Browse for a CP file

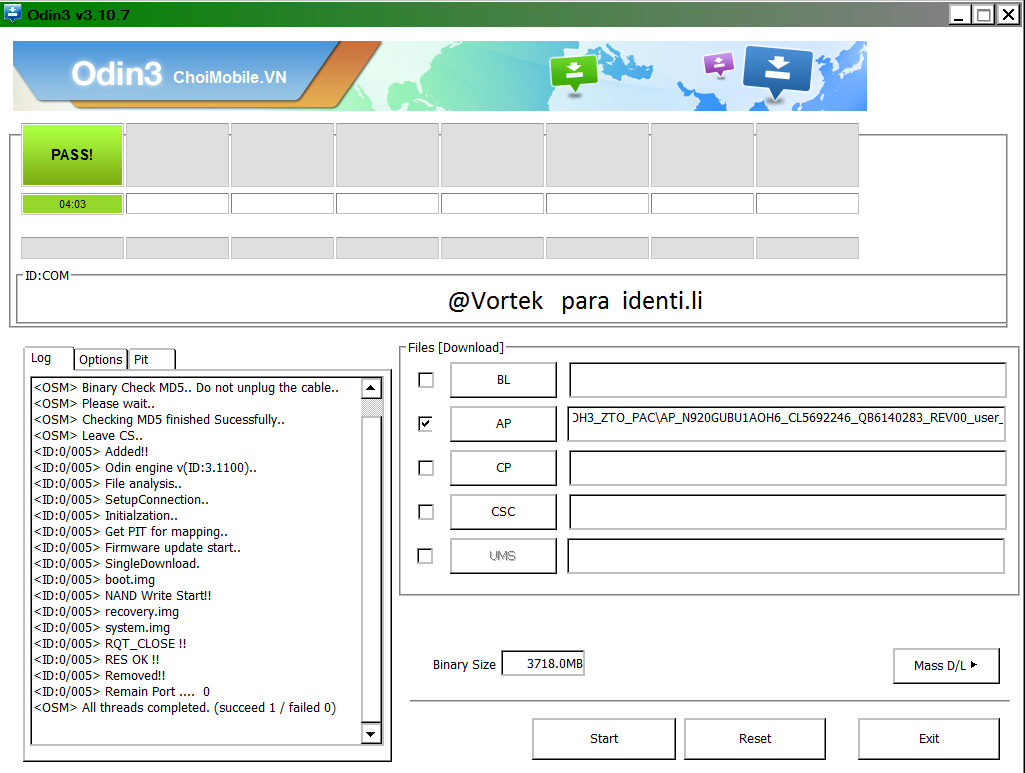click(503, 468)
